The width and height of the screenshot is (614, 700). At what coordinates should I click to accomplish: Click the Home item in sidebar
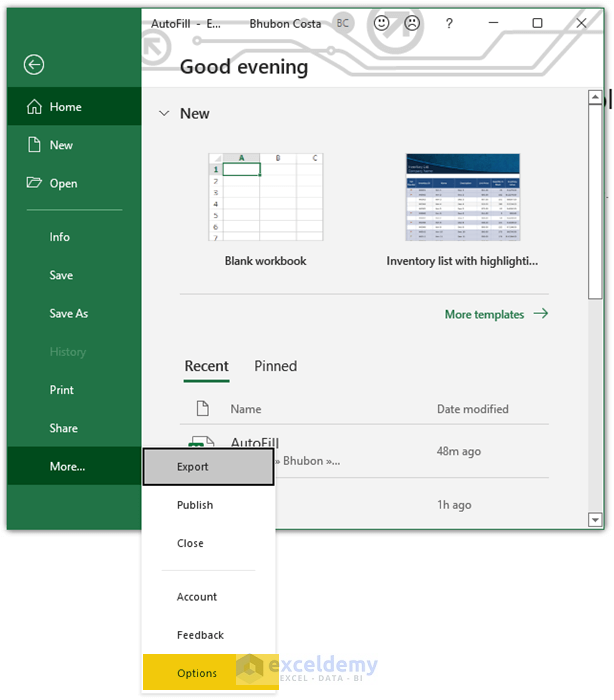tap(74, 106)
